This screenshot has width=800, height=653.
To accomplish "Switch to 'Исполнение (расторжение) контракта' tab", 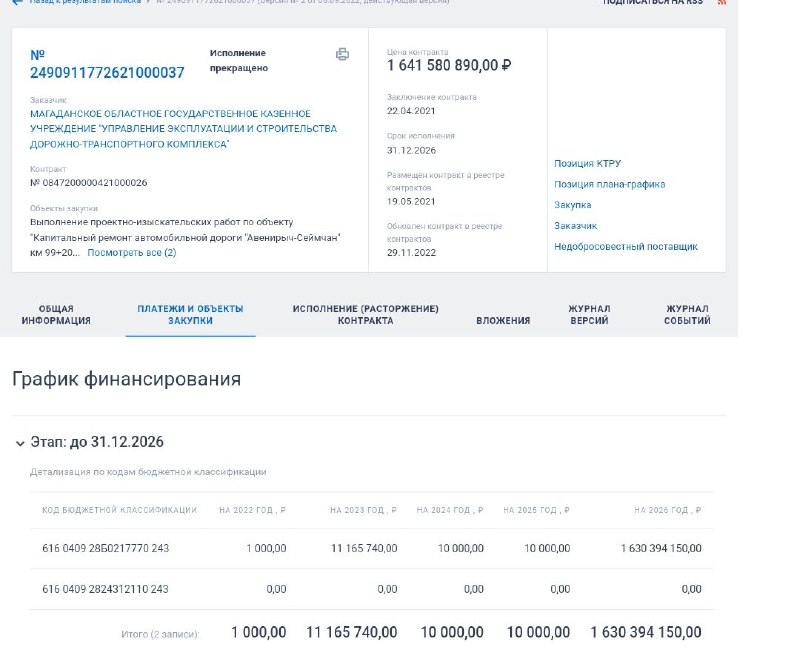I will click(365, 315).
